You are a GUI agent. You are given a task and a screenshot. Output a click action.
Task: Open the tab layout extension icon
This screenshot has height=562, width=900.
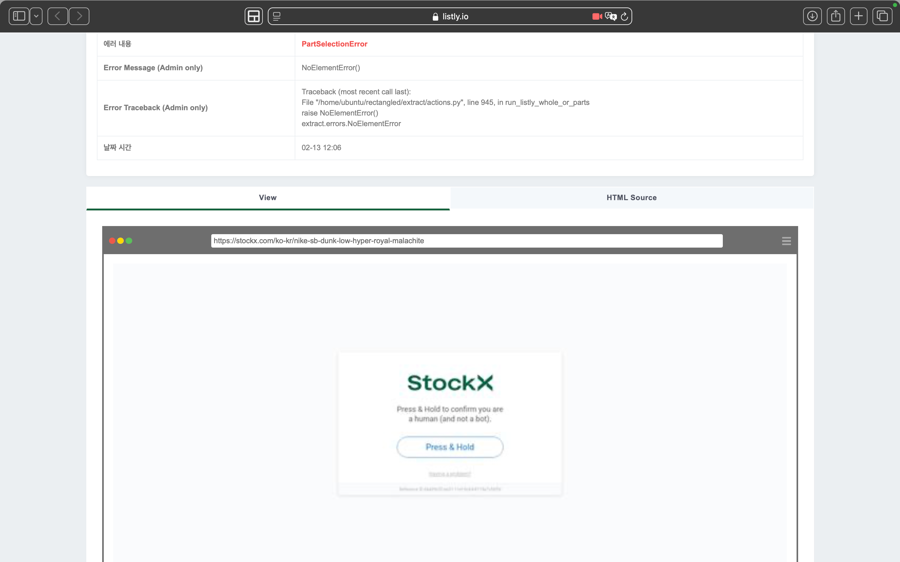click(x=254, y=16)
